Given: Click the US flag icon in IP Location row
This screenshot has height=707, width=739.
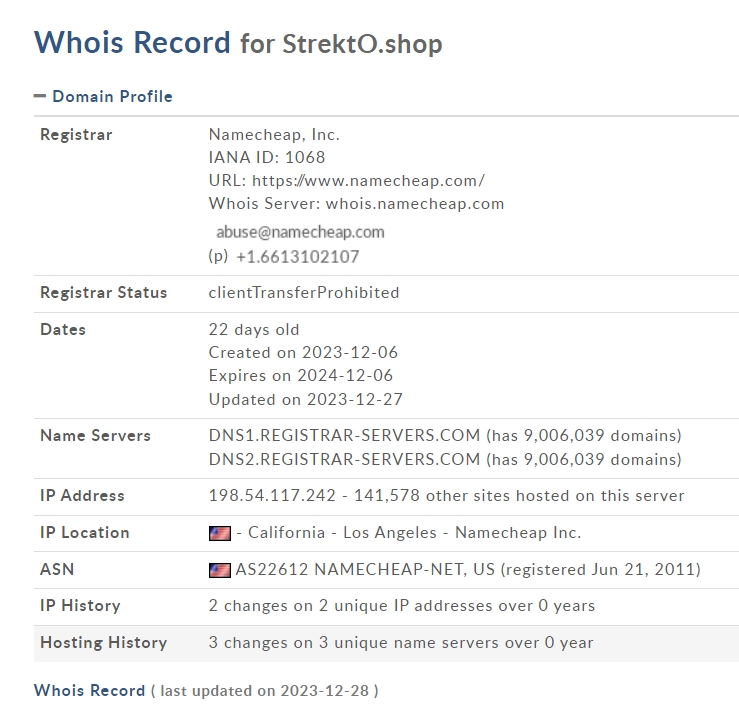Looking at the screenshot, I should coord(220,533).
